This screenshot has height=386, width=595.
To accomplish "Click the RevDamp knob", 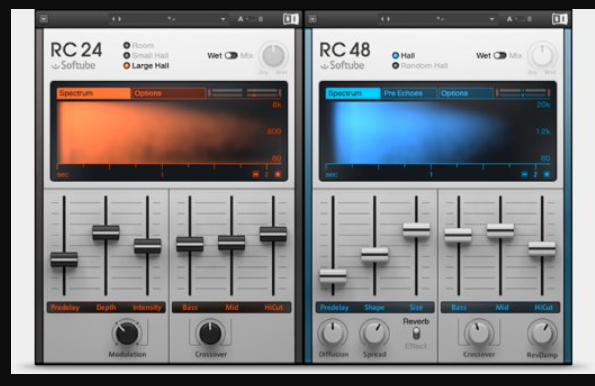I will [x=542, y=333].
